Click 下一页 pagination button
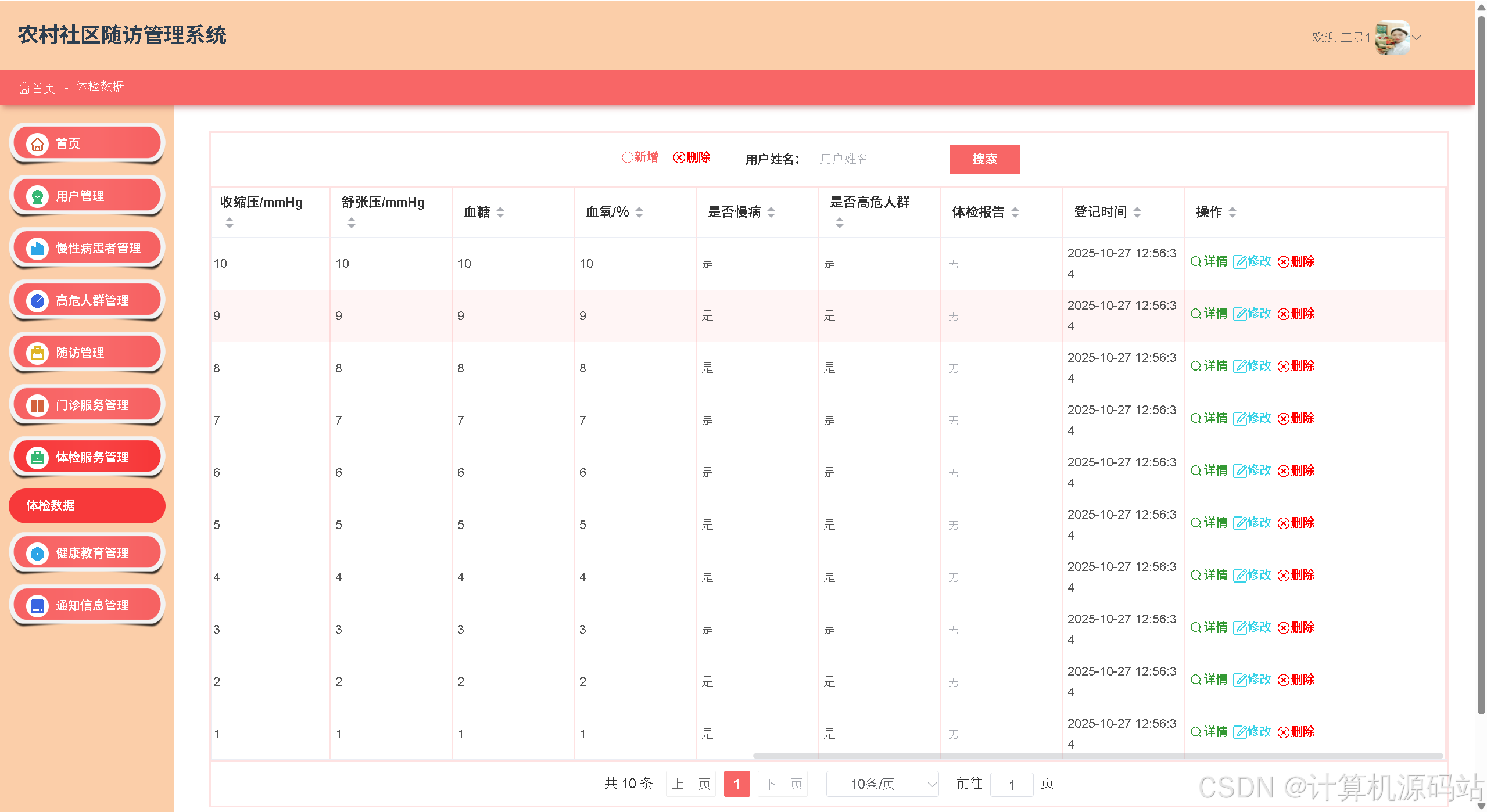The image size is (1487, 812). [783, 784]
